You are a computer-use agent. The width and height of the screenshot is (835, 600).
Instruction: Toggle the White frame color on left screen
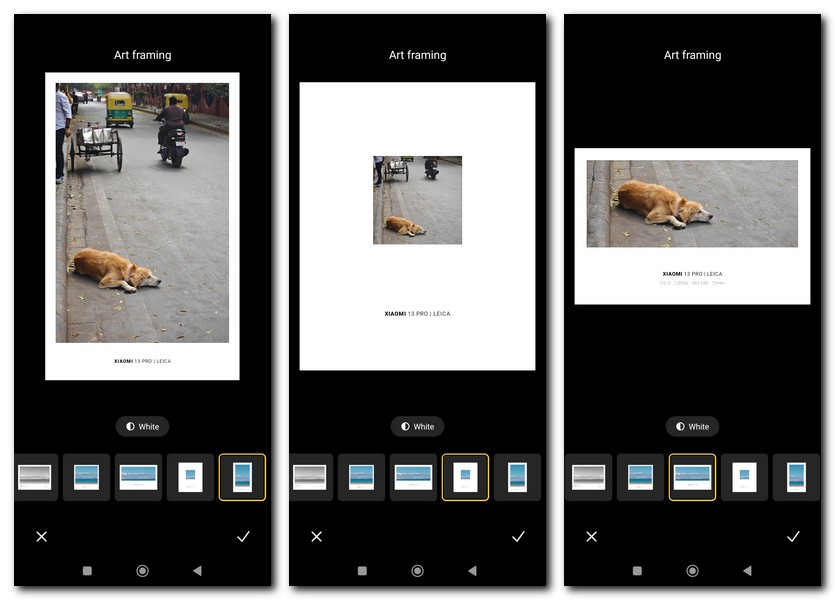[142, 426]
